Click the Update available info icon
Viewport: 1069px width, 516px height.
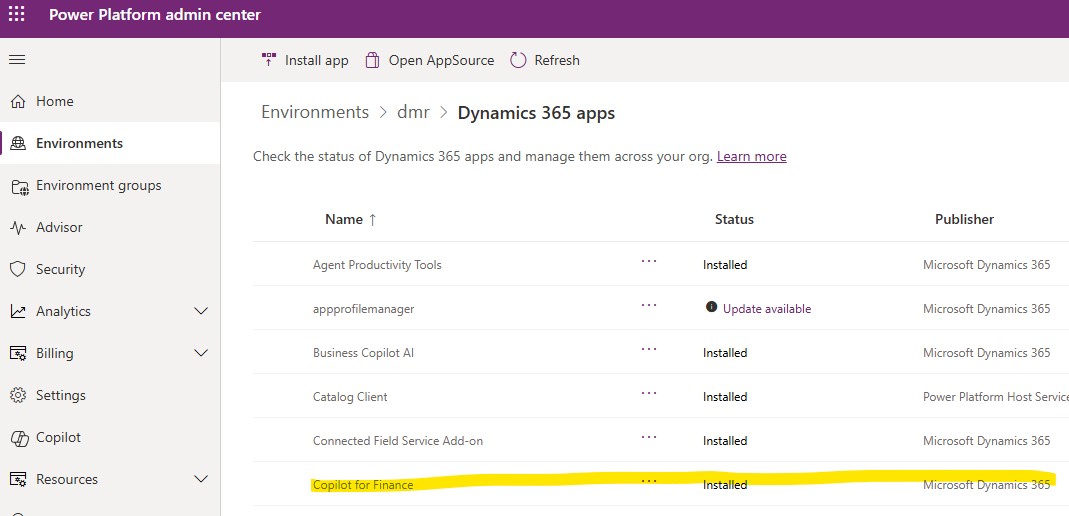point(711,307)
